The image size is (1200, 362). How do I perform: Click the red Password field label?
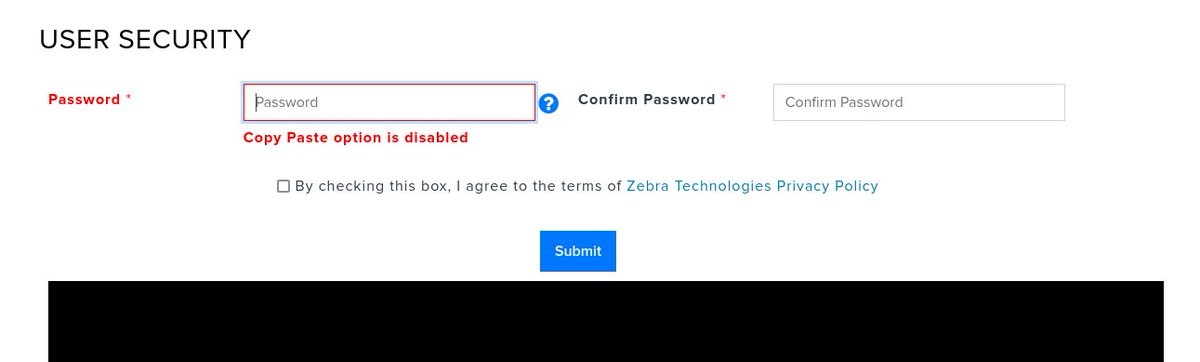(x=84, y=100)
